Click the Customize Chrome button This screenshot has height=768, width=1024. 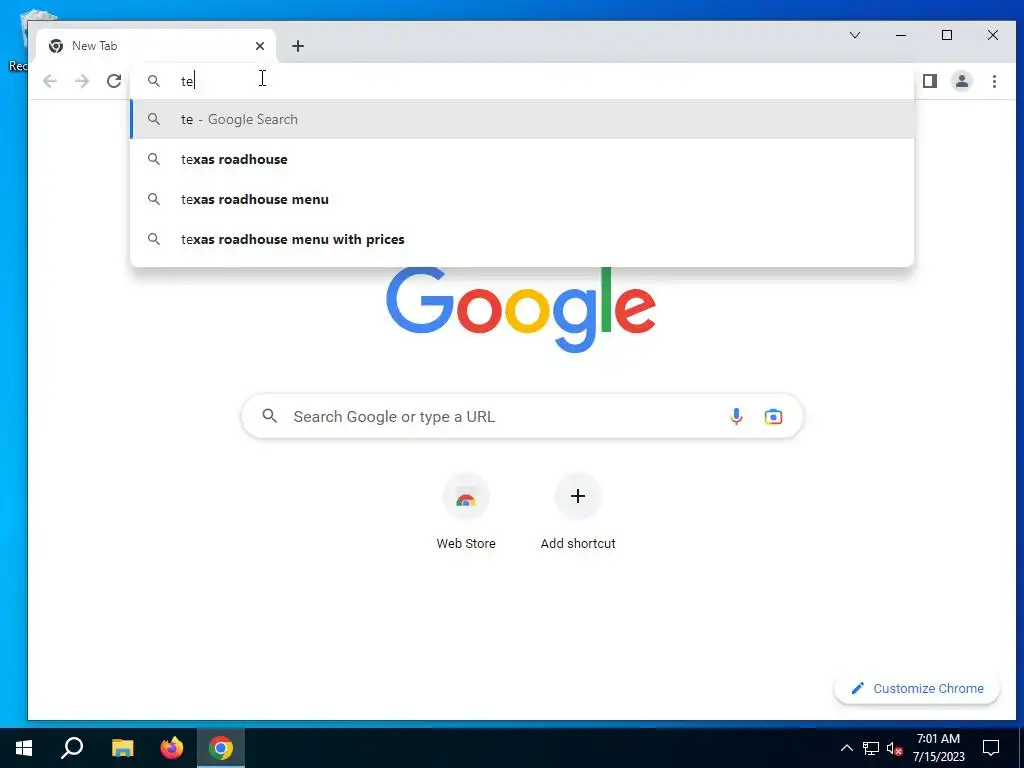(917, 688)
